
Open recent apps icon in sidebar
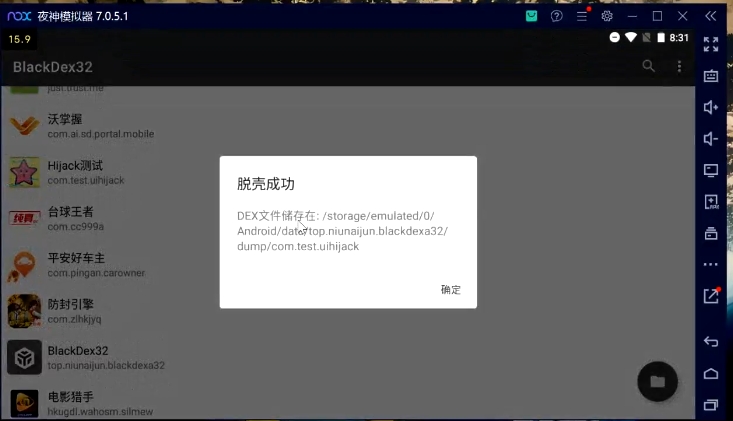coord(711,405)
